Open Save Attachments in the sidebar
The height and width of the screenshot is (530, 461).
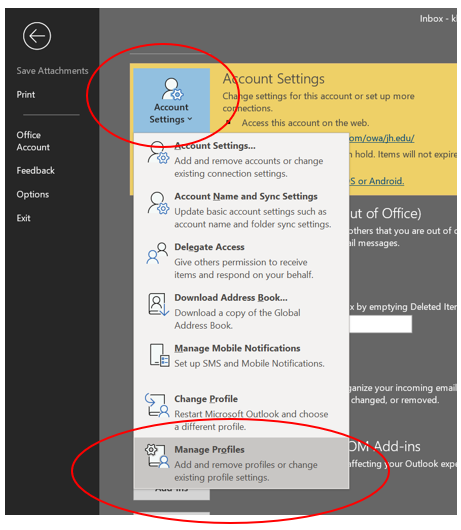pos(52,71)
